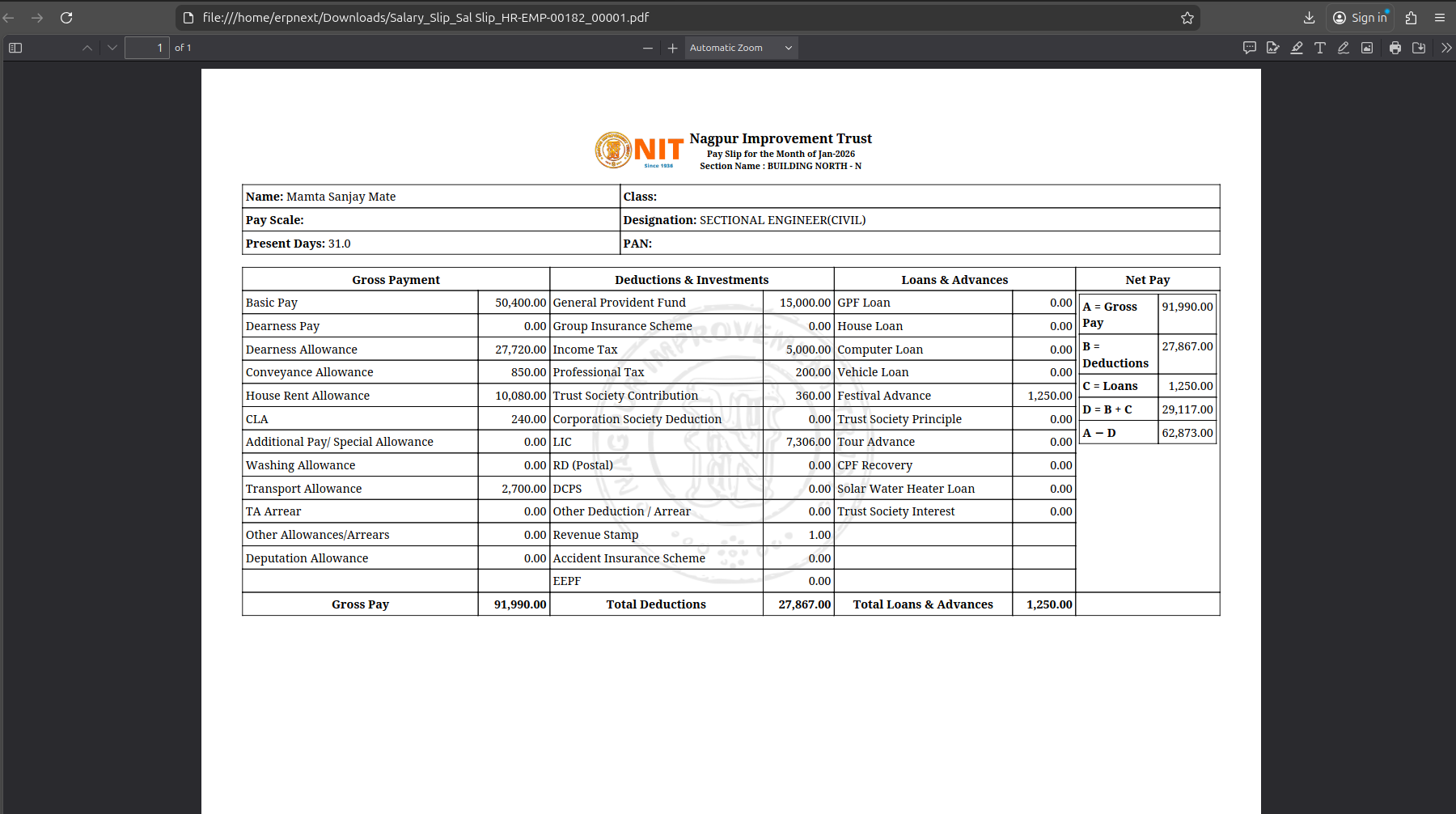Reload the page

[66, 18]
